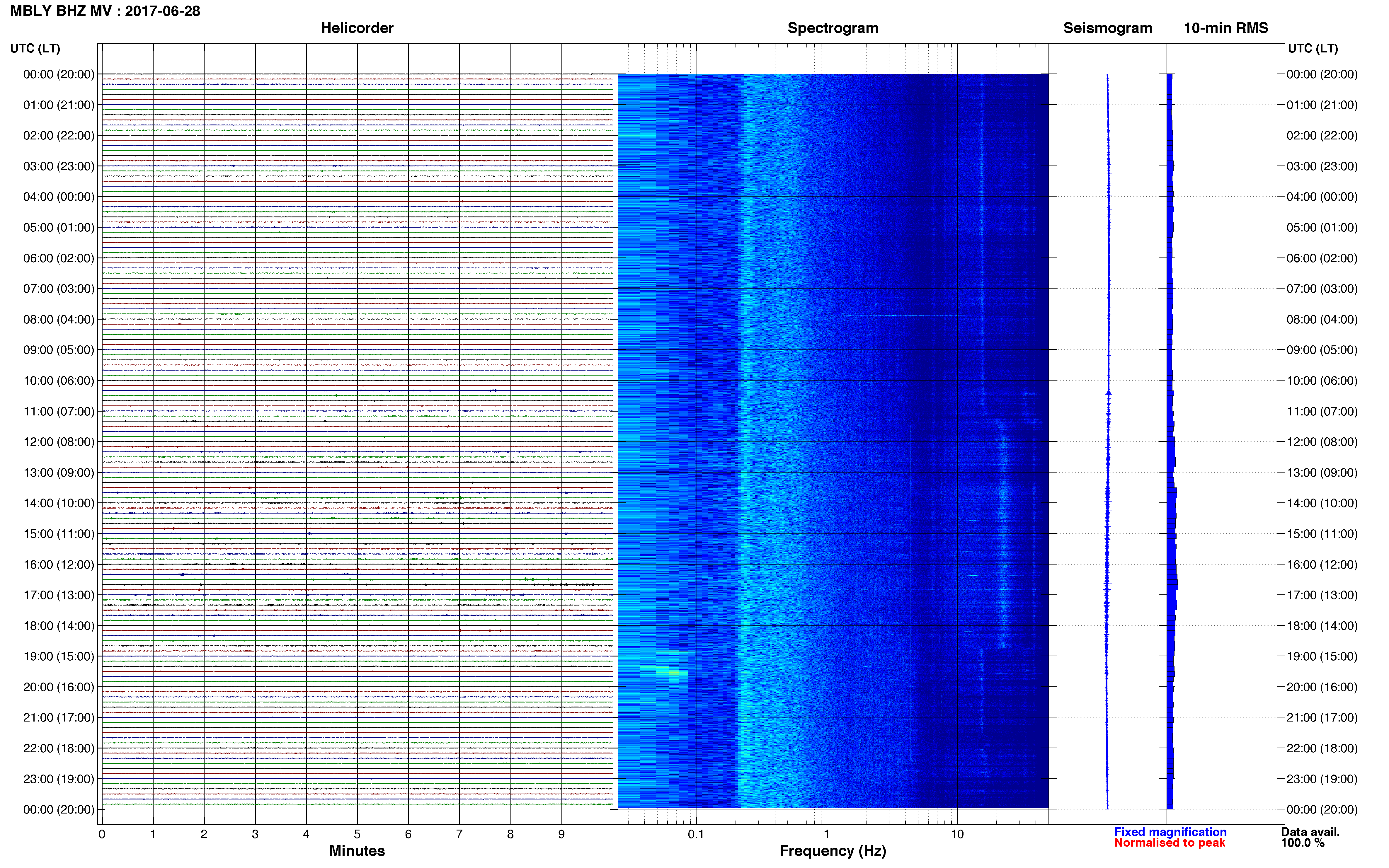Click the left 21:00 (17:00) time label
Image resolution: width=1389 pixels, height=868 pixels.
(x=59, y=718)
